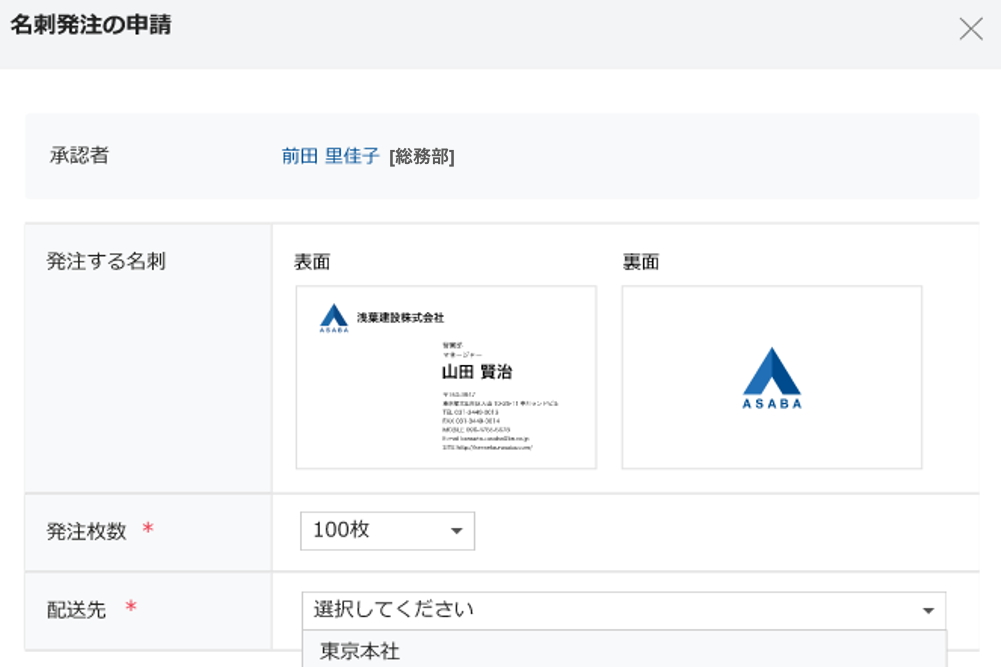The width and height of the screenshot is (1001, 667).
Task: Close the 名刺発注の申請 dialog
Action: [x=970, y=29]
